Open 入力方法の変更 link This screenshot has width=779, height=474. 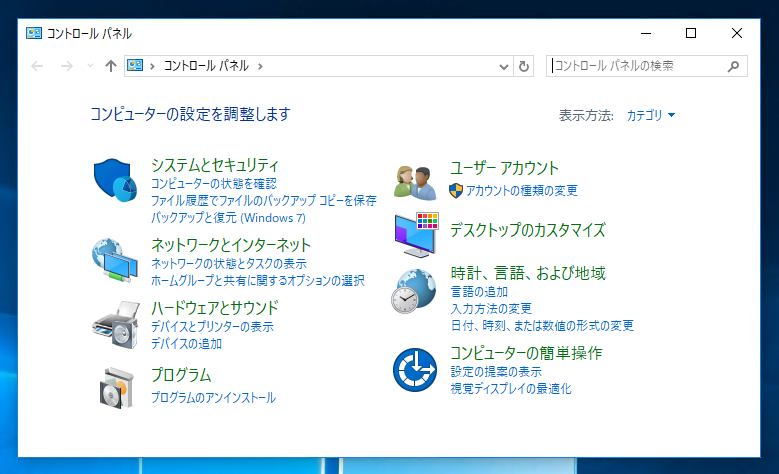491,309
